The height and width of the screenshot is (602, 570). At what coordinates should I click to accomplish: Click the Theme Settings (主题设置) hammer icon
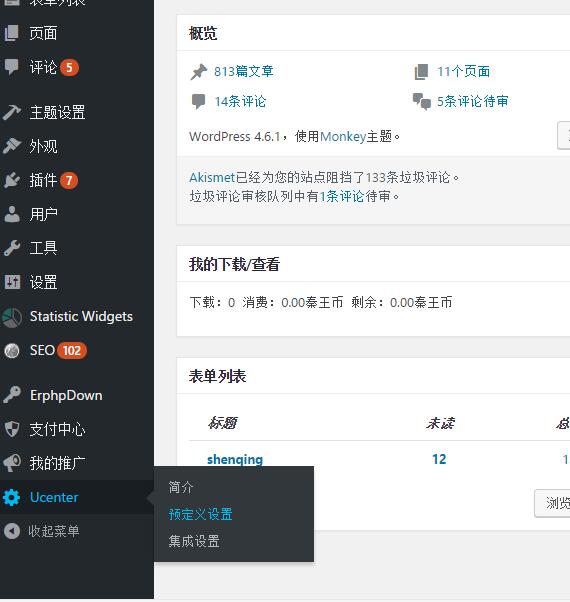tap(12, 112)
